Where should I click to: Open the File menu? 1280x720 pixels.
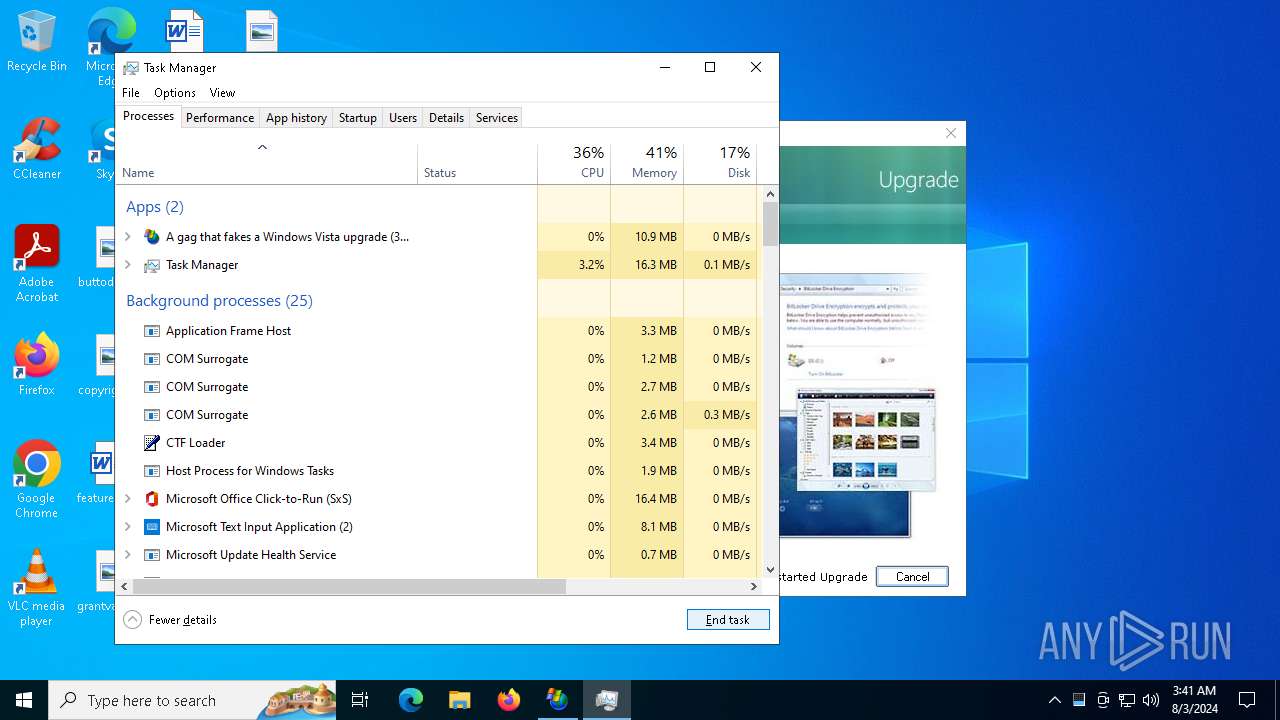[131, 92]
